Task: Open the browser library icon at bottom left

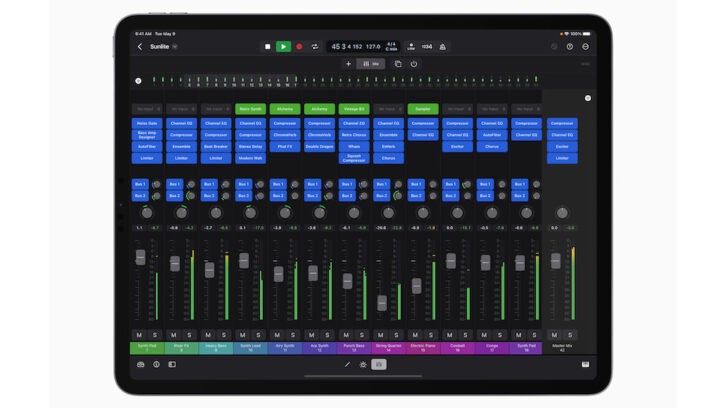Action: pos(140,364)
